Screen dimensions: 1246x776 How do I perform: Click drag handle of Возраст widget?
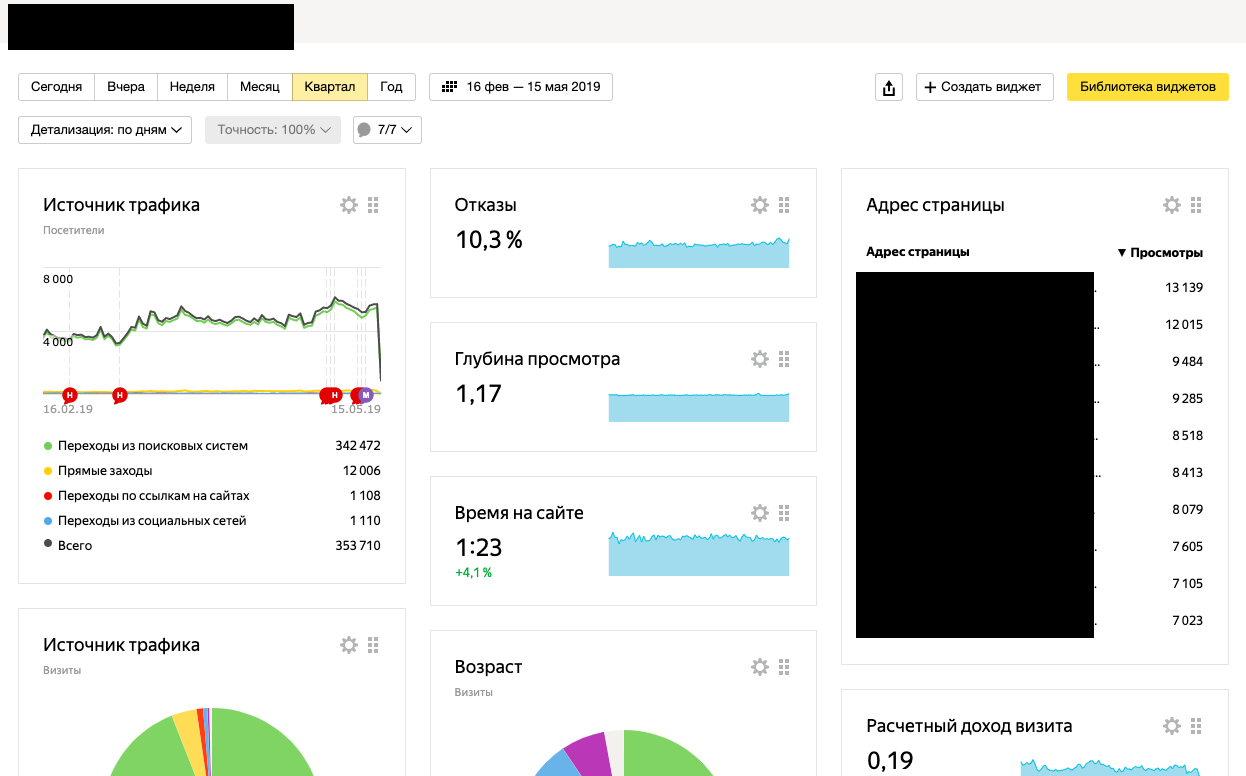[x=784, y=667]
